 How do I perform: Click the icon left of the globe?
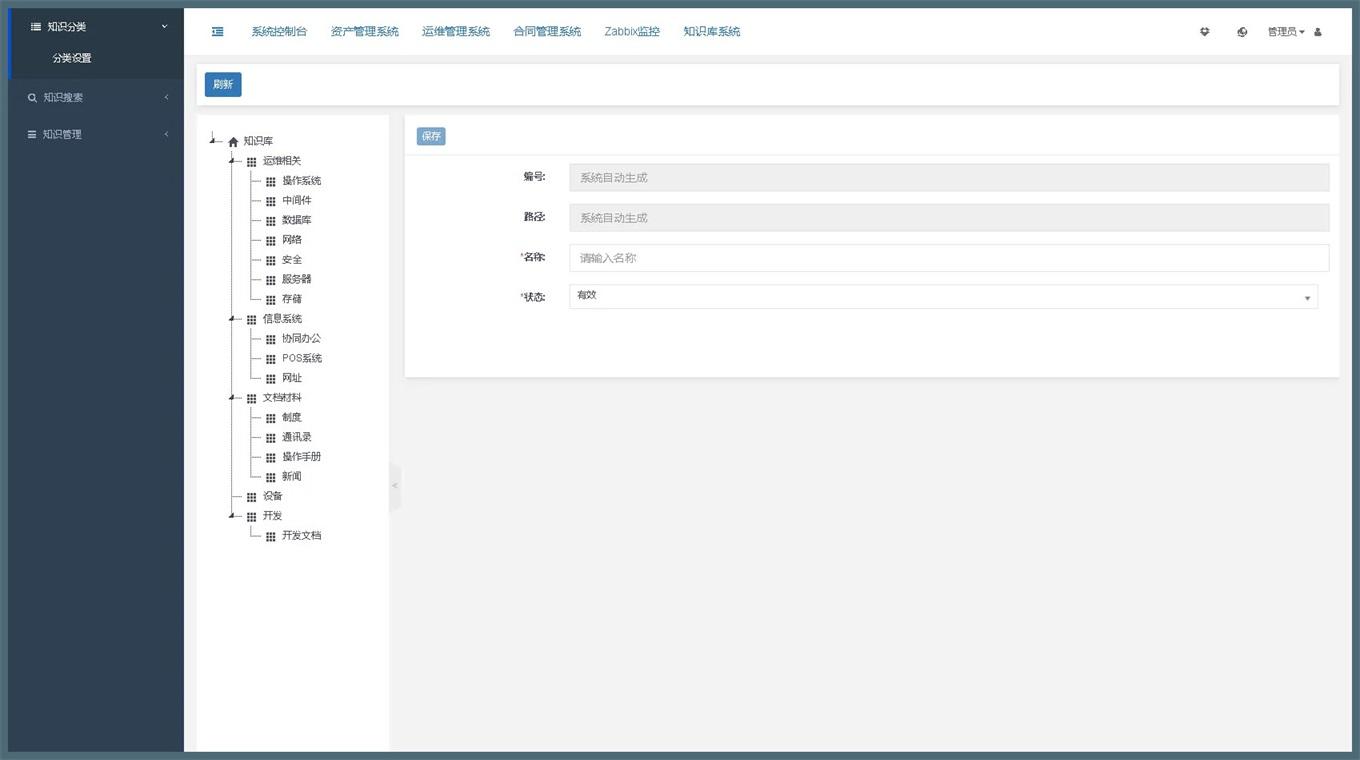point(1205,32)
